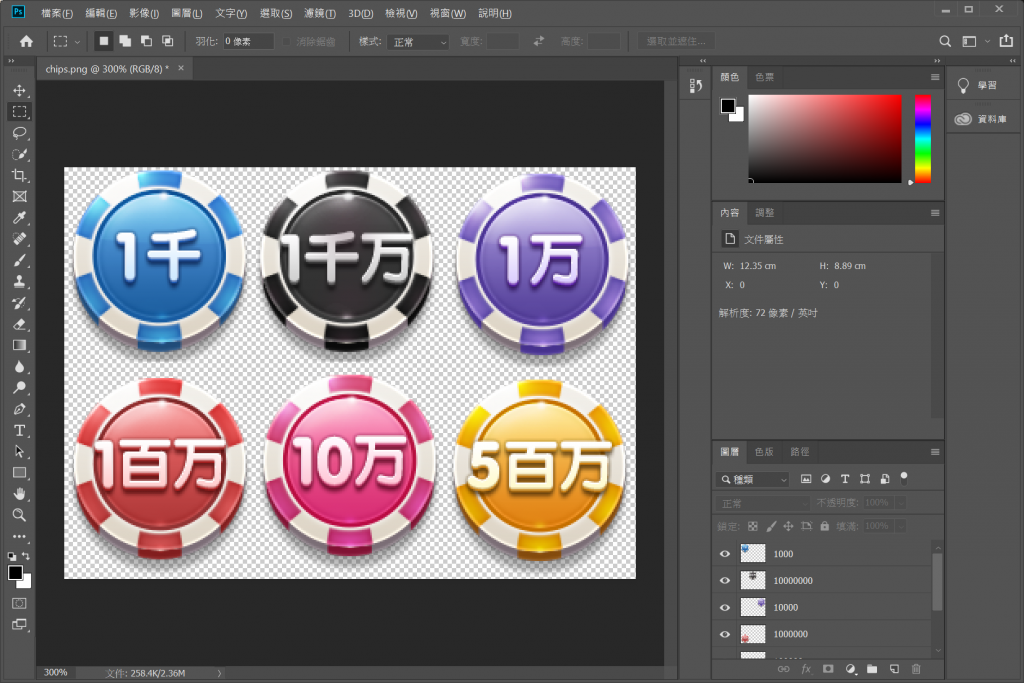Select the Rectangular Marquee tool
This screenshot has width=1024, height=683.
20,112
